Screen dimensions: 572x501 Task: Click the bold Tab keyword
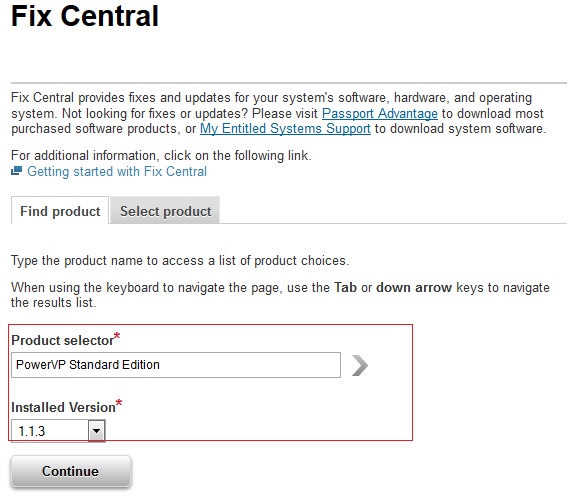[345, 288]
